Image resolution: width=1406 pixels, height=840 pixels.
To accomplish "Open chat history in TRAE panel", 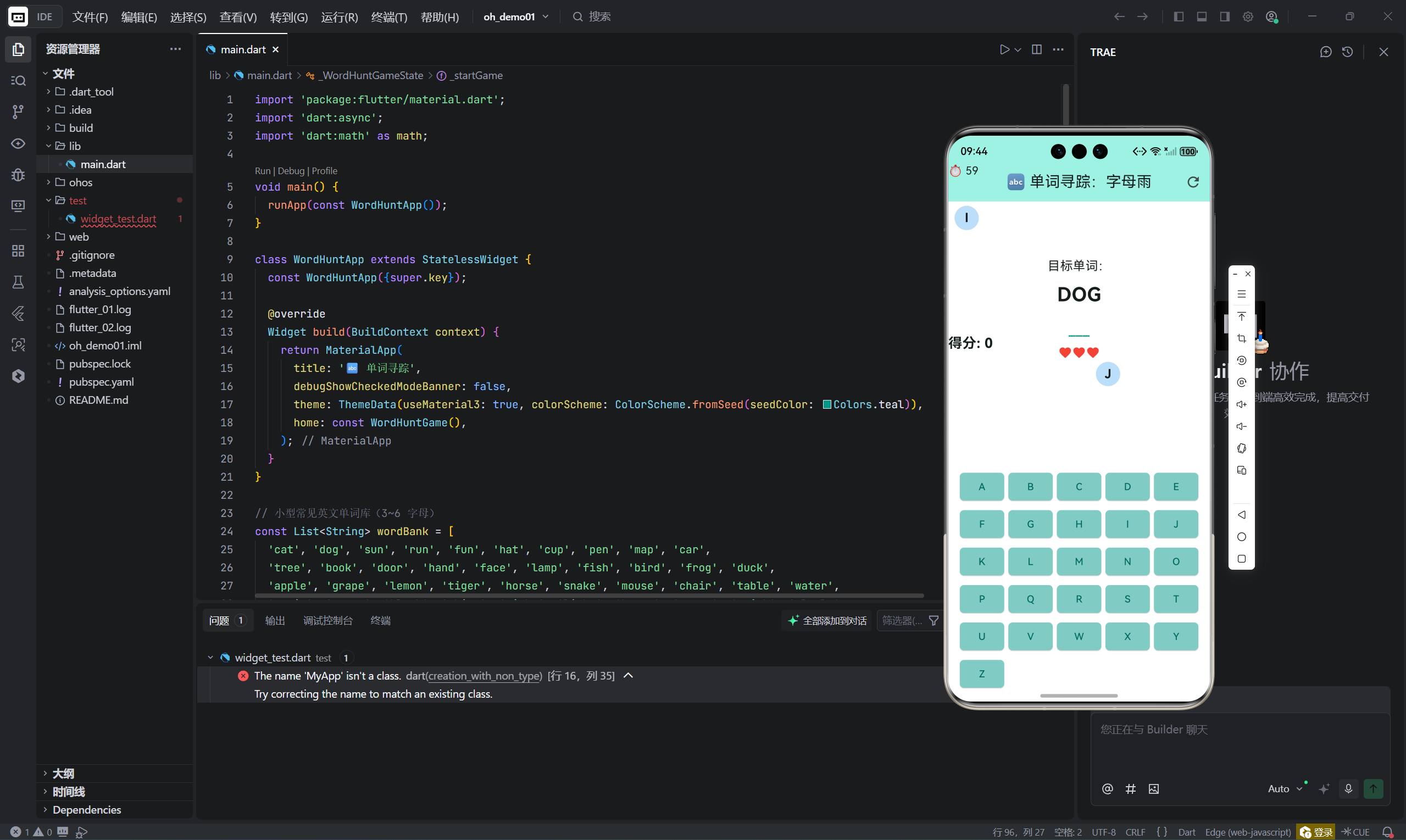I will pos(1347,52).
